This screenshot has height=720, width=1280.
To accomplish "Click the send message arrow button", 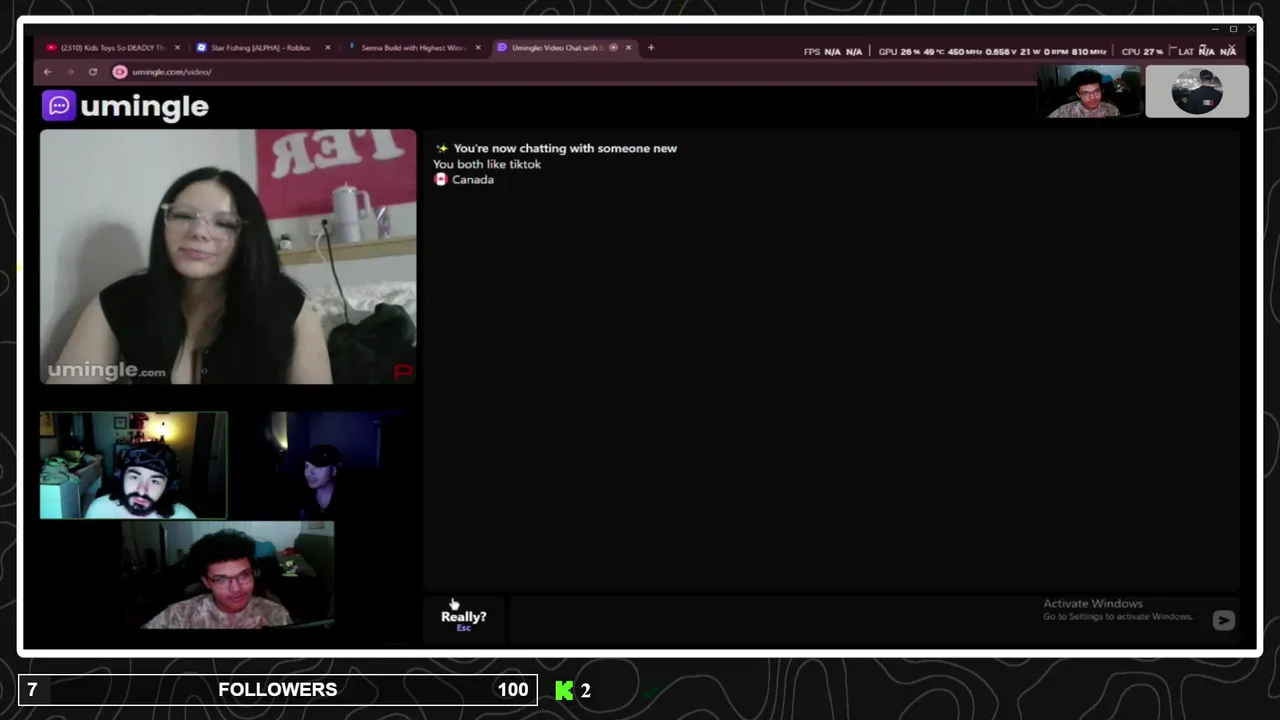I will 1223,621.
